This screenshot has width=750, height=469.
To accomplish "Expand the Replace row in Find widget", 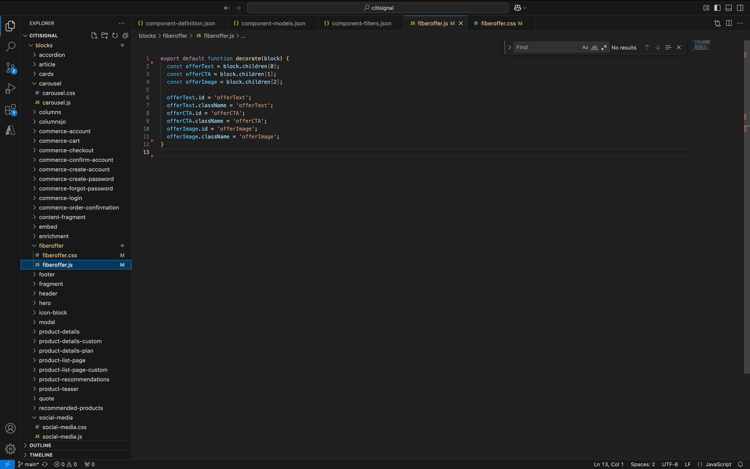I will [509, 47].
